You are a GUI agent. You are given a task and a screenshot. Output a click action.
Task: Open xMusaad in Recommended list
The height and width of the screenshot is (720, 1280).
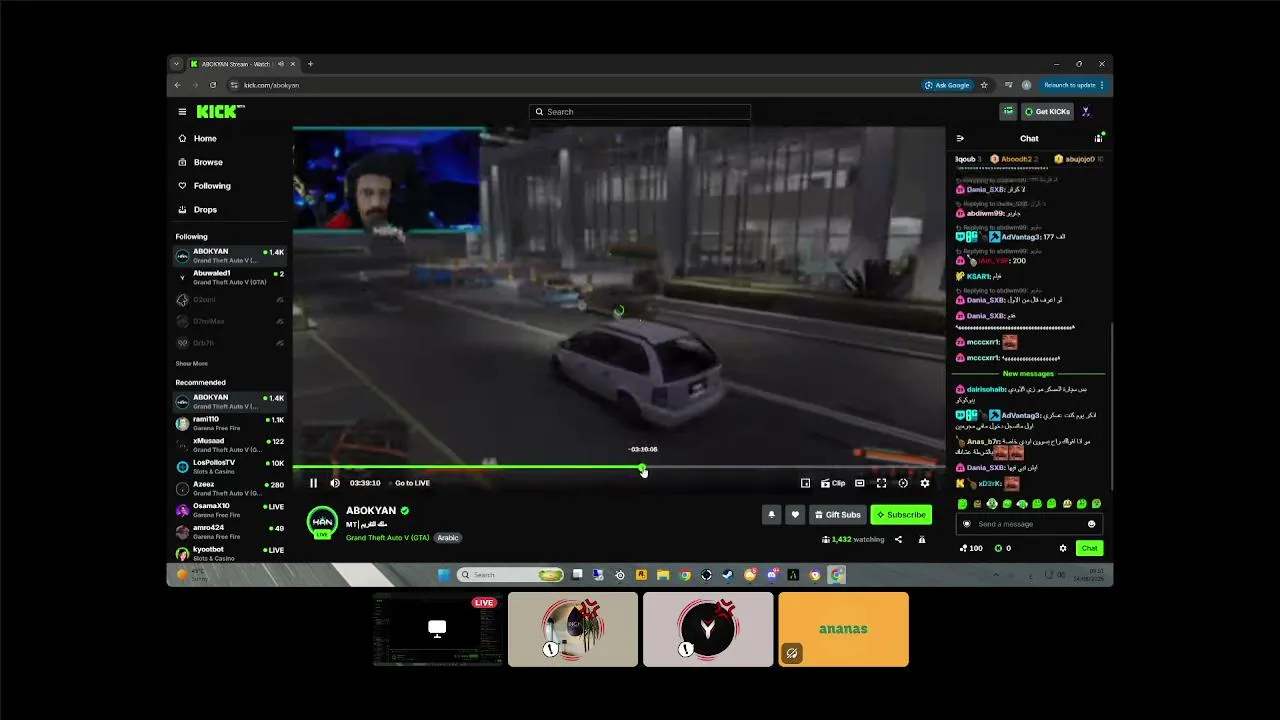tap(230, 445)
